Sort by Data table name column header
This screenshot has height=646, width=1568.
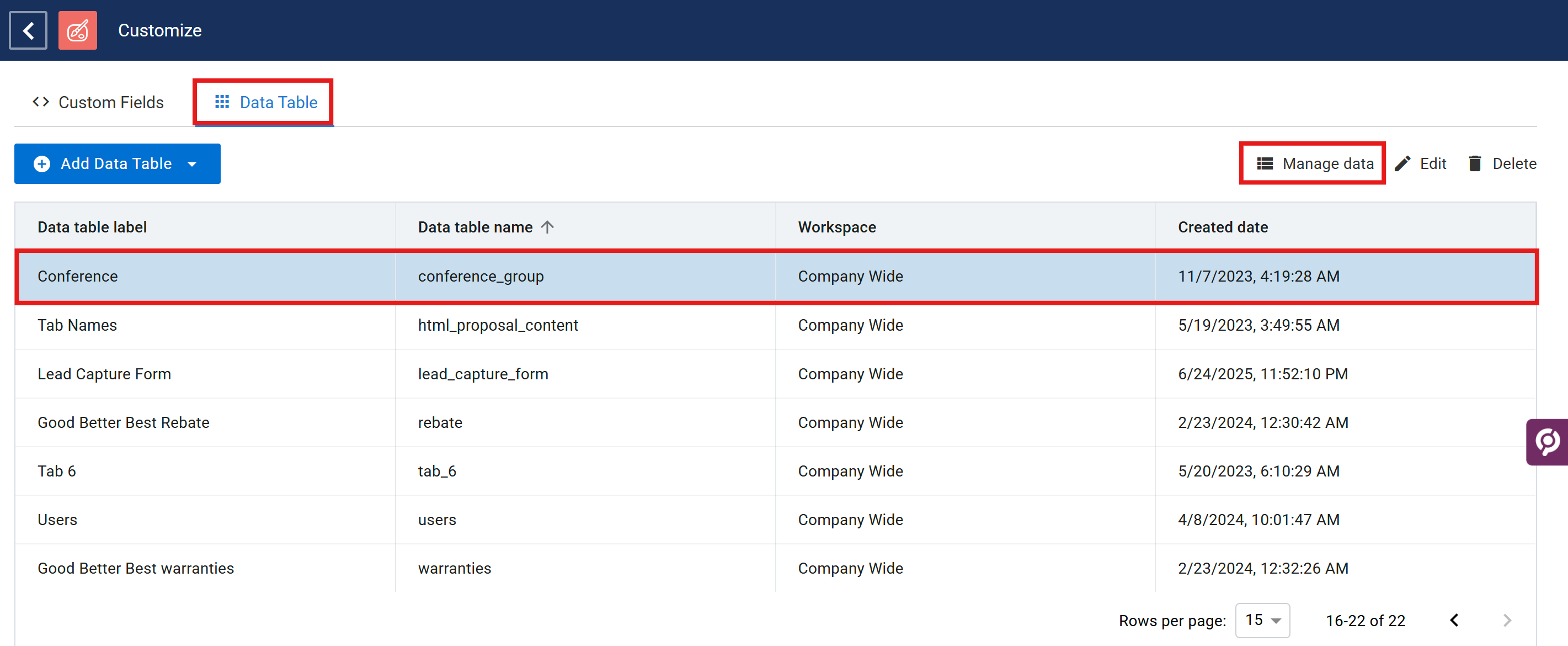pos(475,227)
